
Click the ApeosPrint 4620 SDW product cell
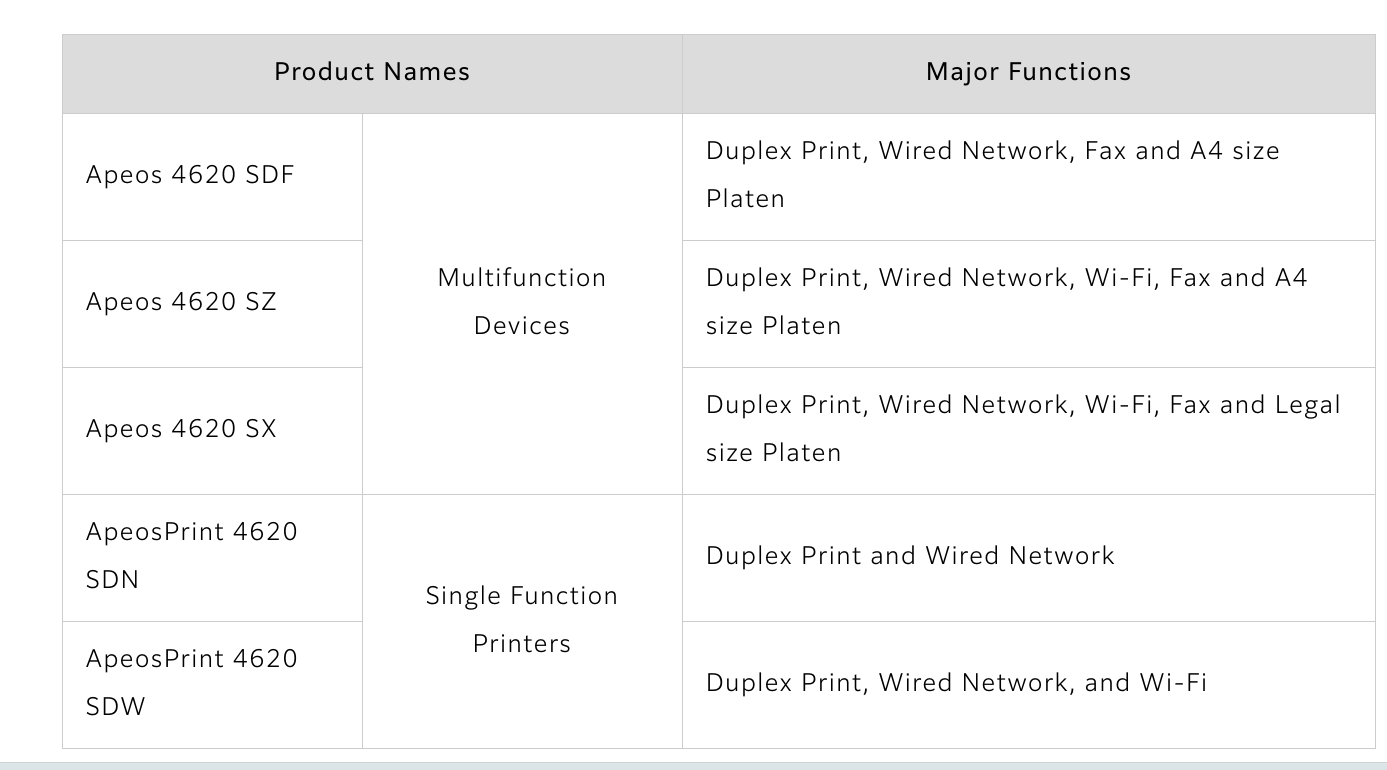213,685
